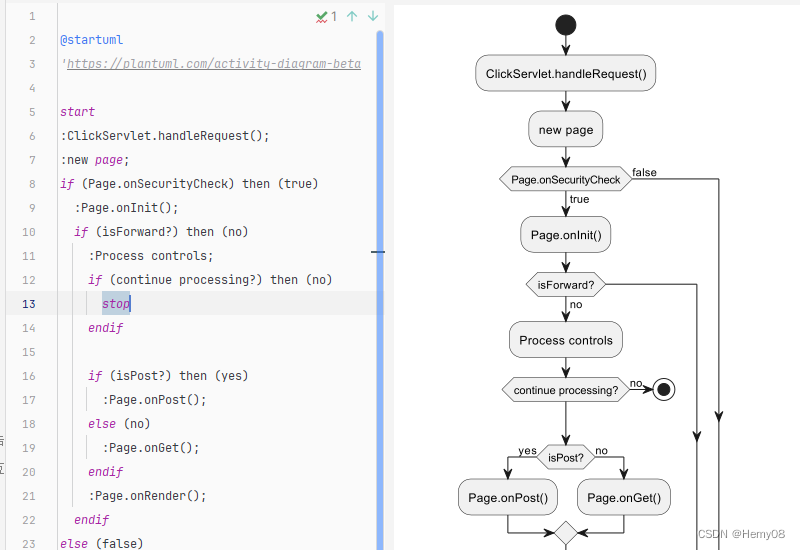Click the merge diamond below onPost and onGet
The height and width of the screenshot is (550, 800).
pos(566,533)
